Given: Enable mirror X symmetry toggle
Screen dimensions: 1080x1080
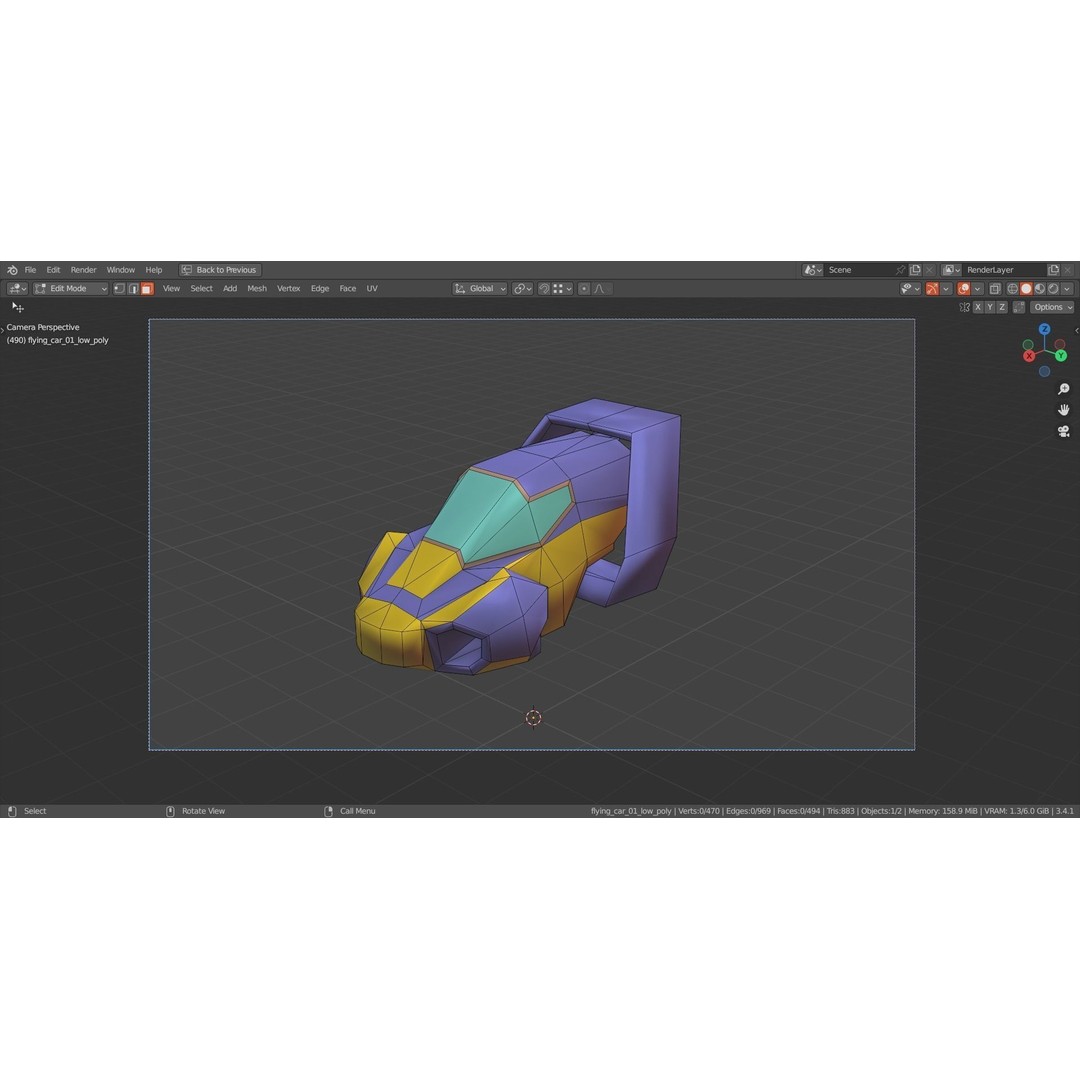Looking at the screenshot, I should [977, 307].
